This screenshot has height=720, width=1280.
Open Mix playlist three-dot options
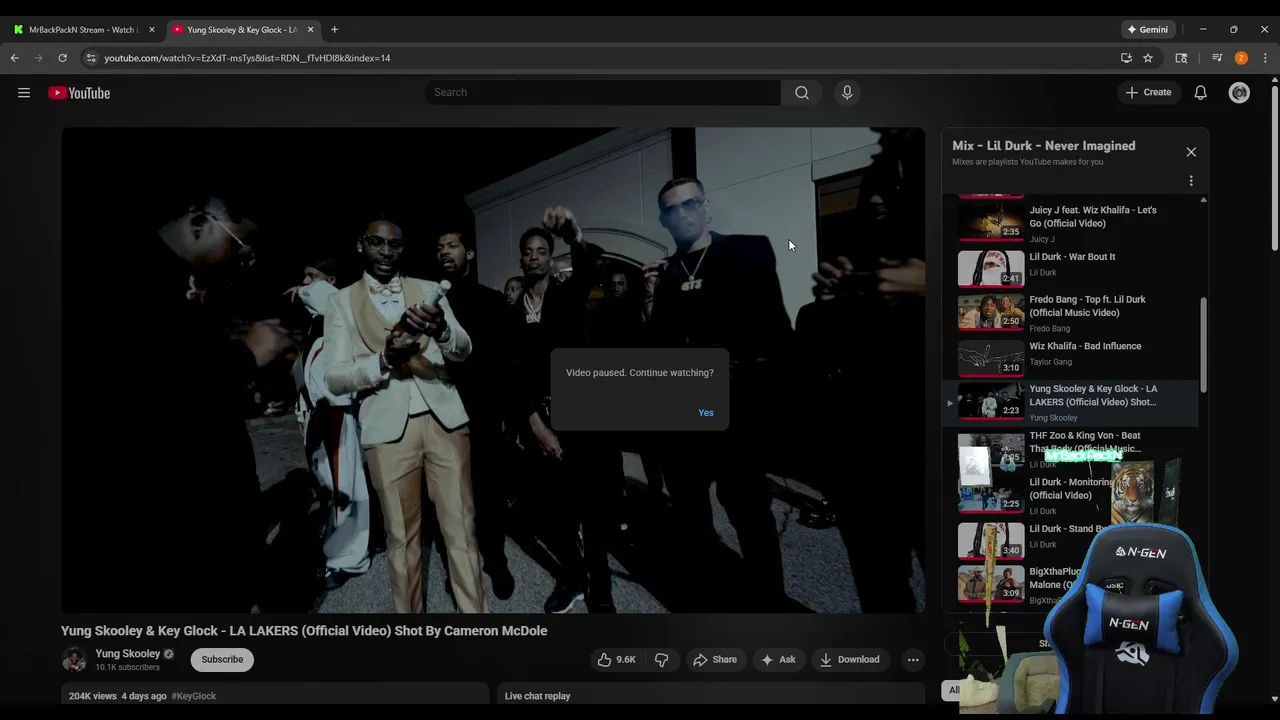tap(1191, 181)
